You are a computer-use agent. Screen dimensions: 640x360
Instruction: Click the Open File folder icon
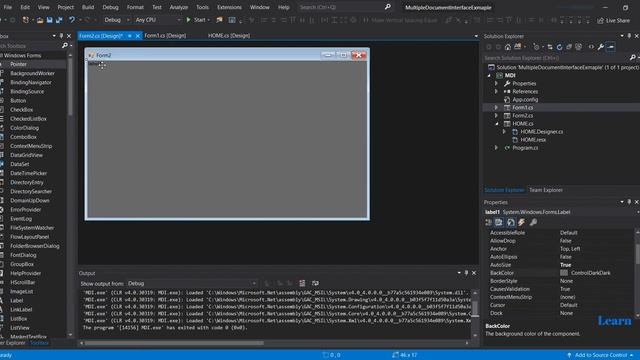pyautogui.click(x=40, y=20)
